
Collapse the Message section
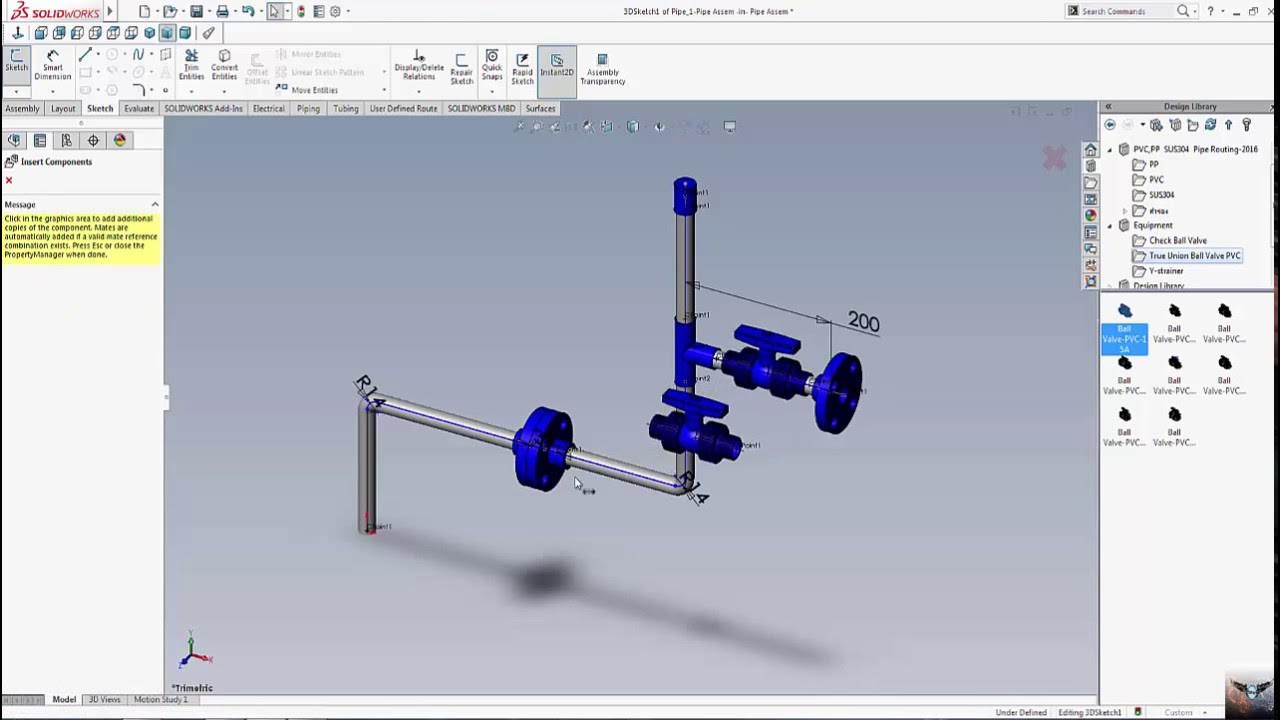coord(154,204)
